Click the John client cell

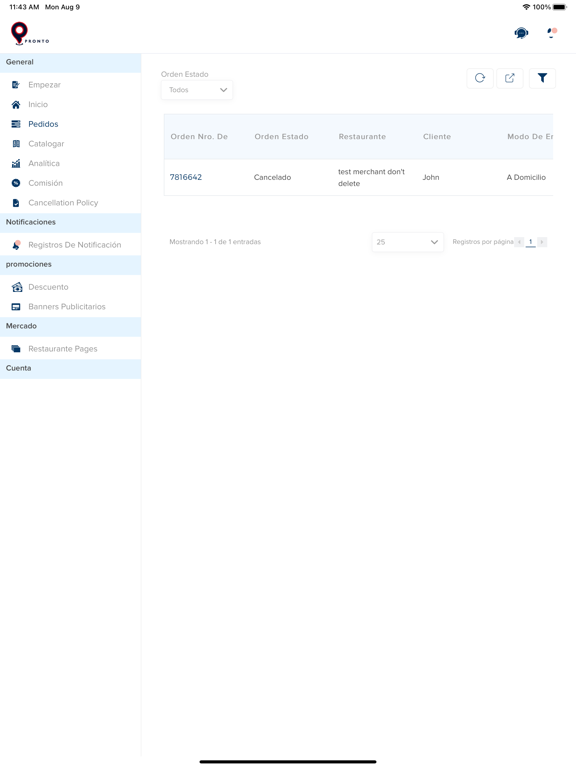[431, 177]
